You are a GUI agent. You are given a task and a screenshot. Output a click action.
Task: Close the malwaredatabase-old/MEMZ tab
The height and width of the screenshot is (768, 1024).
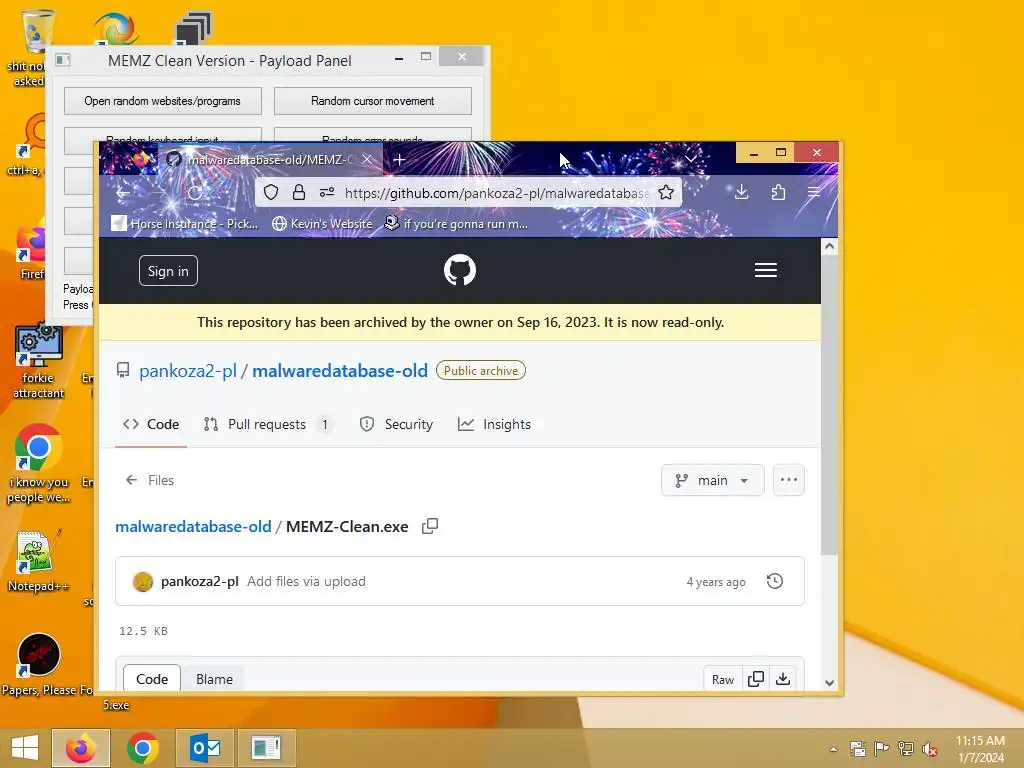point(368,159)
